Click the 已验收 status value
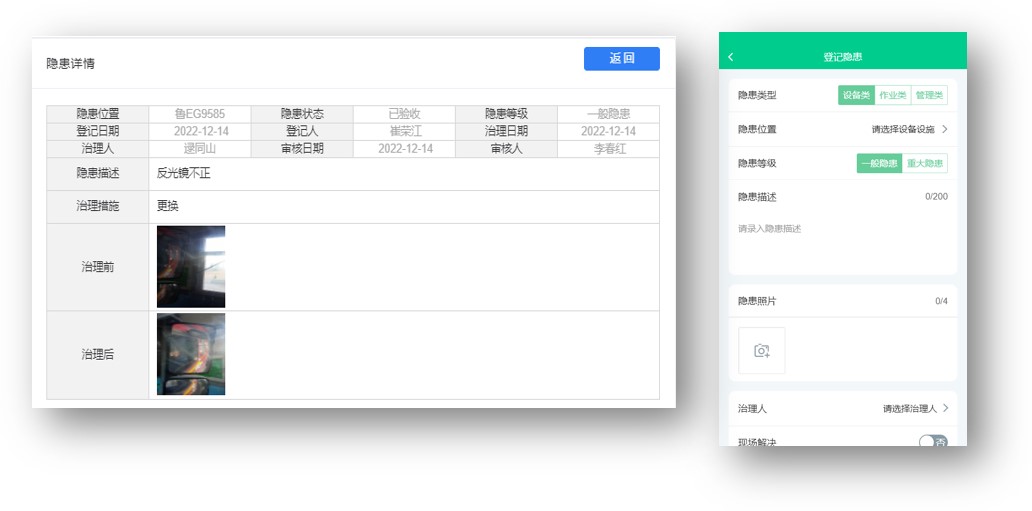Screen dimensions: 1032x511 pos(404,114)
